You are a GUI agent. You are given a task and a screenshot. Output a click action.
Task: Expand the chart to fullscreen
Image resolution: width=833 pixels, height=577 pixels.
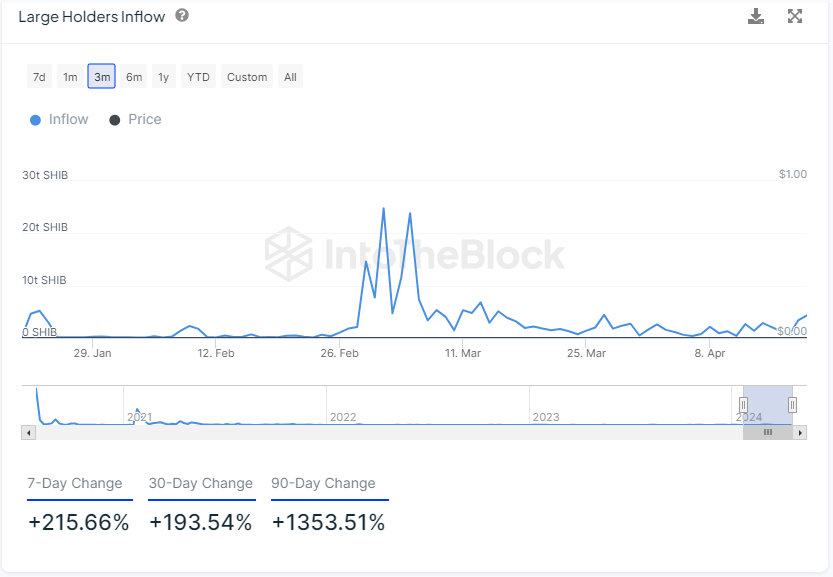coord(795,16)
